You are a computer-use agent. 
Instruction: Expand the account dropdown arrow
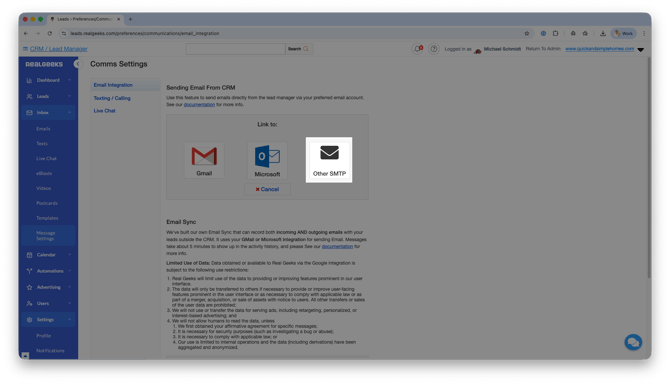click(x=641, y=50)
